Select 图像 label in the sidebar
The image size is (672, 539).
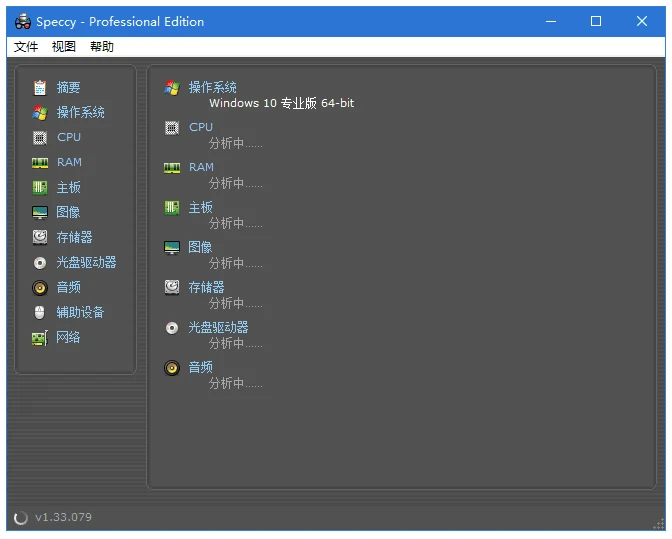[68, 212]
